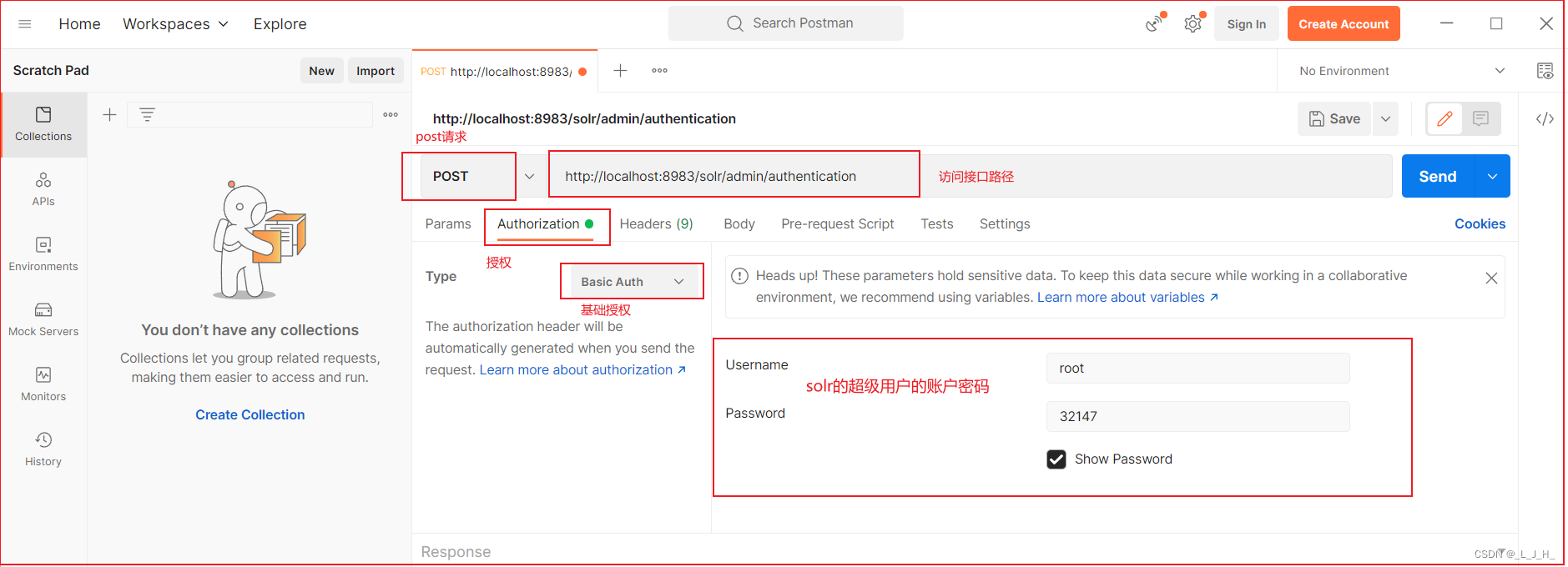Open the environment quick look icon

1545,71
